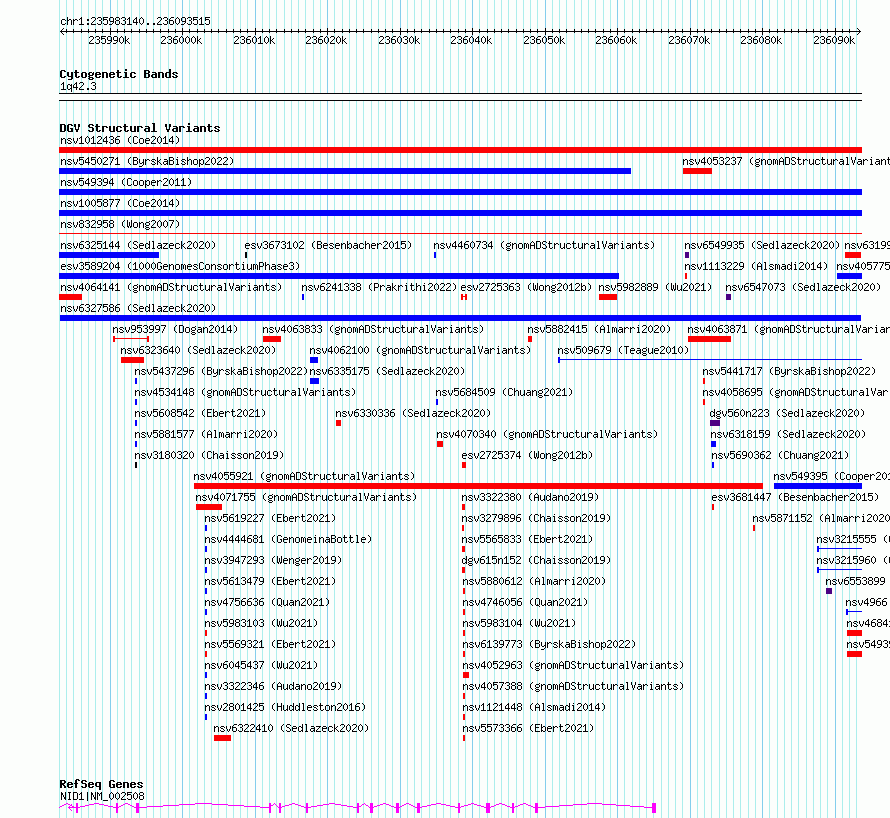Click the nsv6335175 (Sedlazeck2020) label

coord(387,371)
